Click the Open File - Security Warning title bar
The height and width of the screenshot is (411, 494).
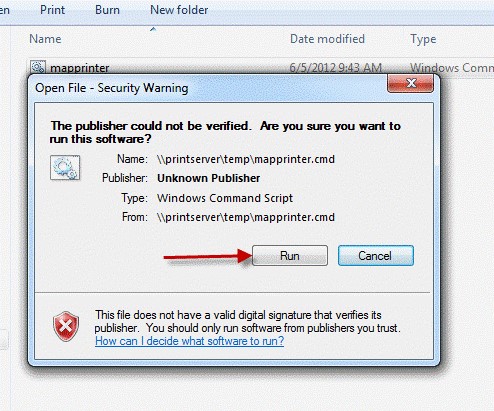(207, 88)
